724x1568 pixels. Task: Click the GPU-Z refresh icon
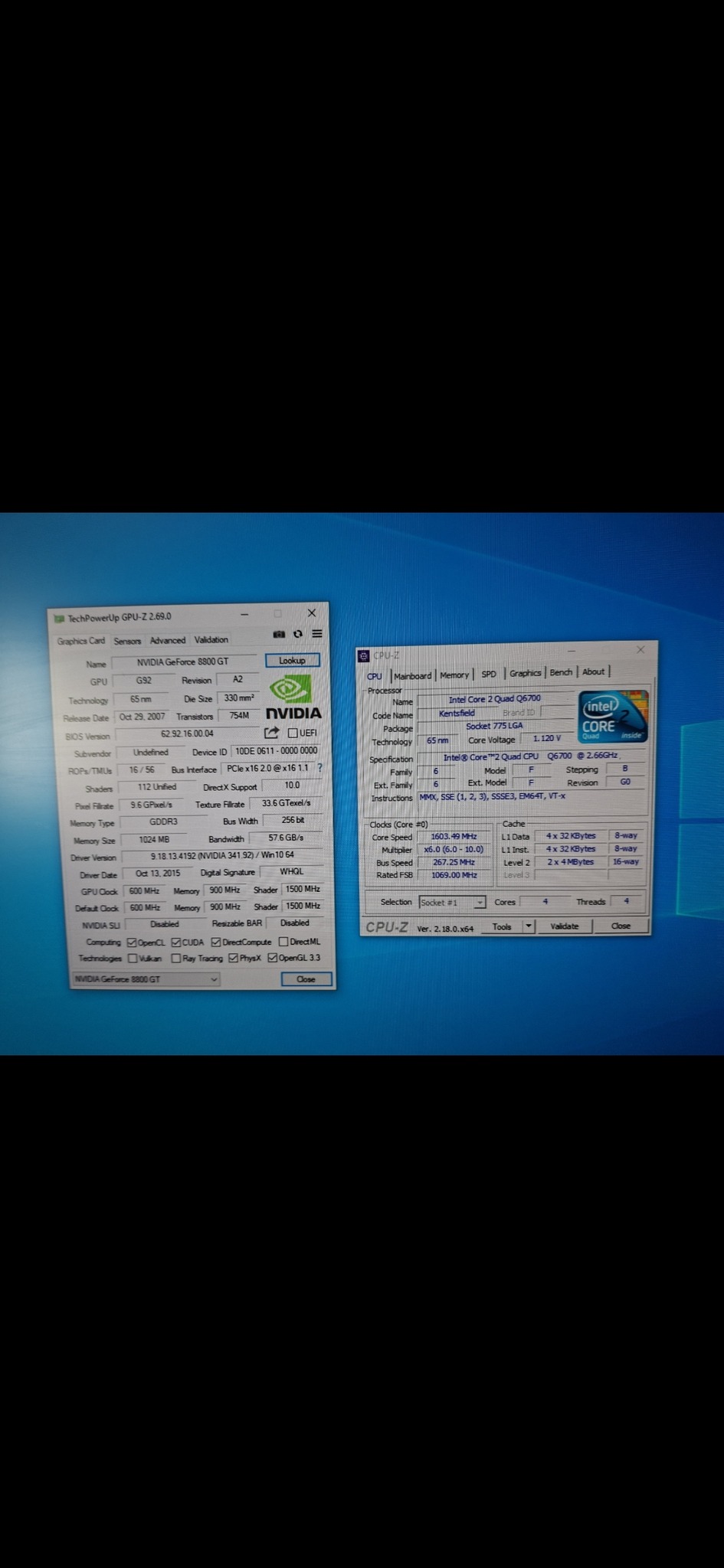[x=298, y=634]
